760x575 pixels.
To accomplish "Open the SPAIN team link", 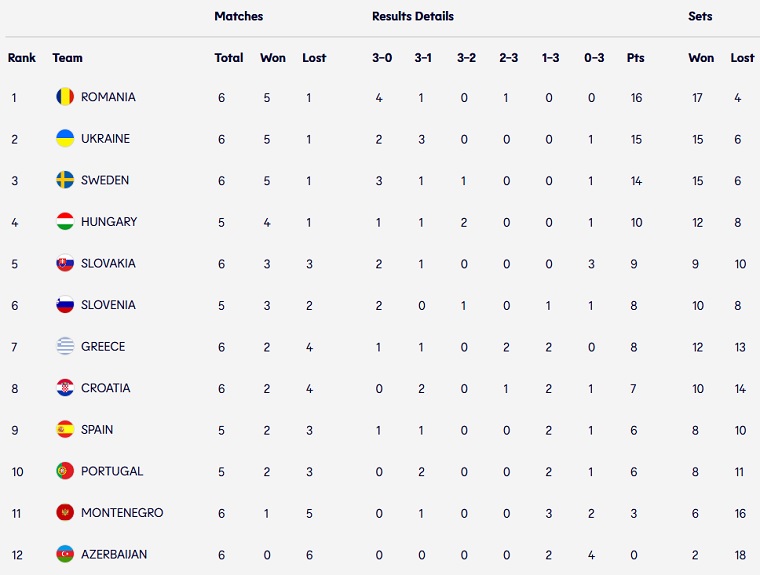I will (x=97, y=430).
